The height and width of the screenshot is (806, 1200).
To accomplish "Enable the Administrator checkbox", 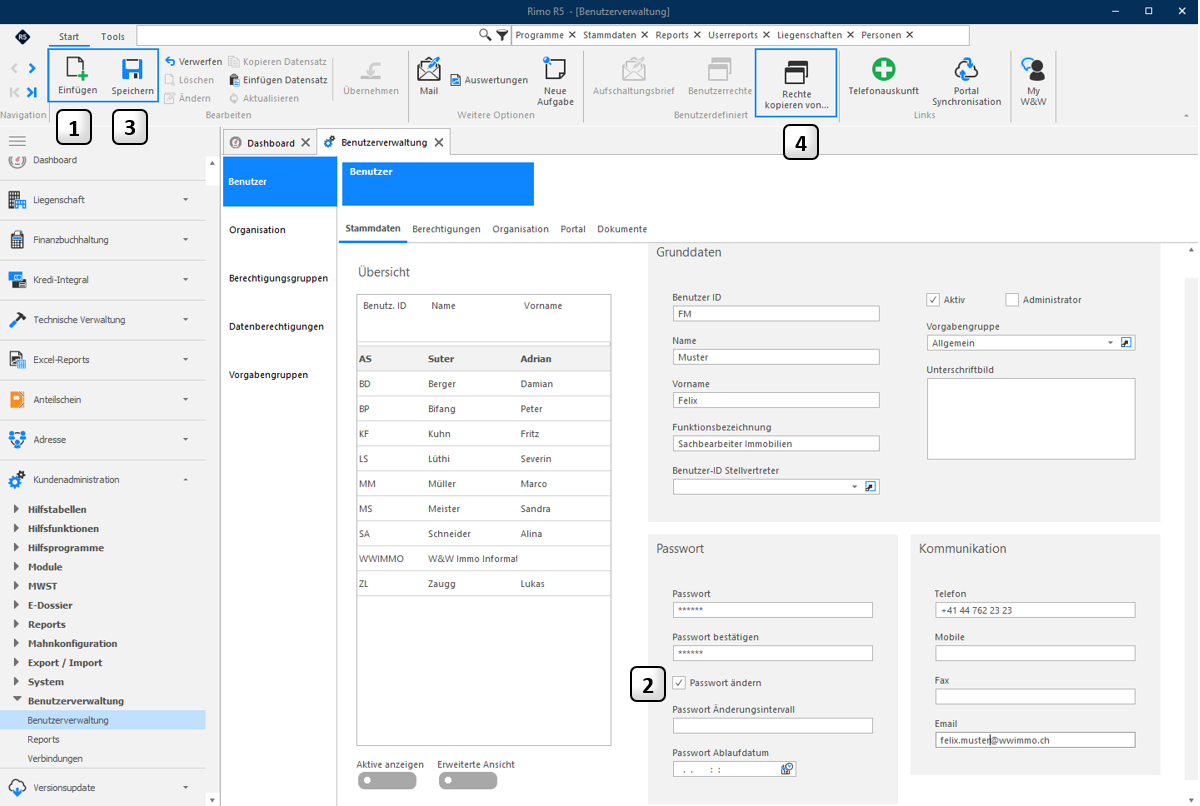I will (1012, 300).
